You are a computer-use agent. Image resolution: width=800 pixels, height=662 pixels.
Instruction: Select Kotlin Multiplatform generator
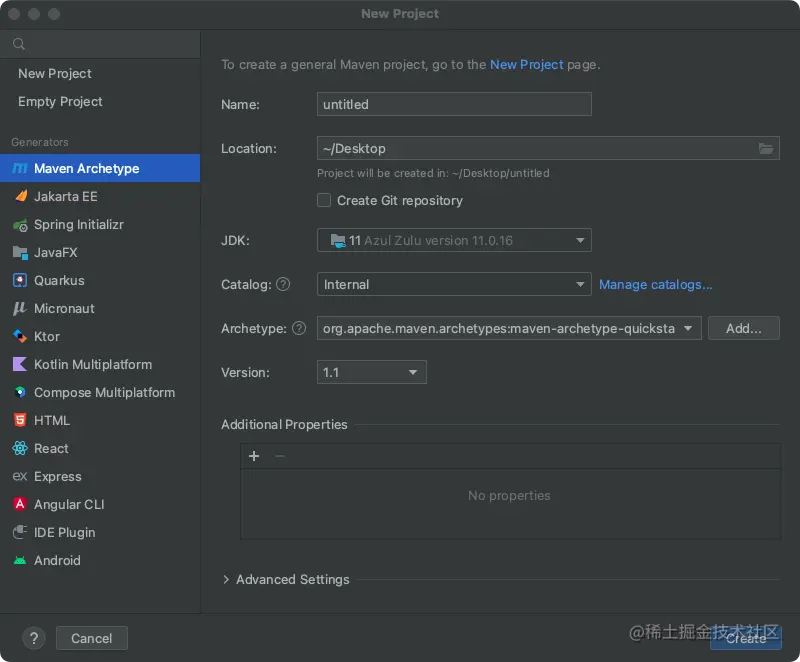pyautogui.click(x=100, y=364)
